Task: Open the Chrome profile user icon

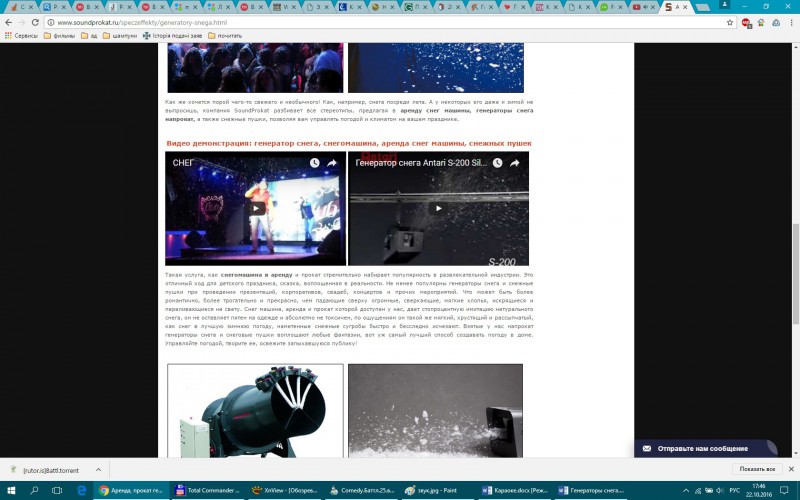Action: tap(724, 5)
